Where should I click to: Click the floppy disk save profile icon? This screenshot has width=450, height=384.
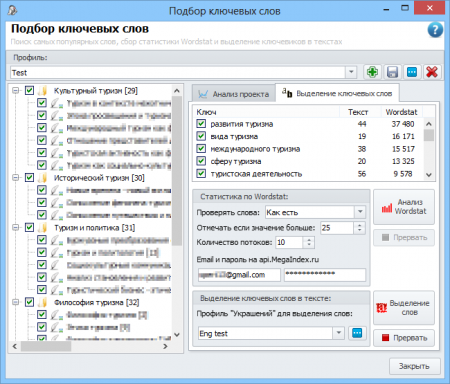coord(392,72)
